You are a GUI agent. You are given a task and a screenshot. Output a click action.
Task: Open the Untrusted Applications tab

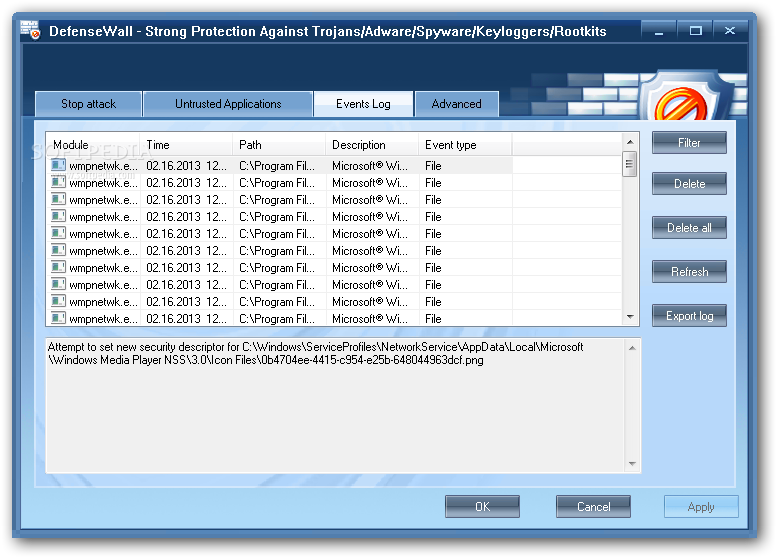pos(228,104)
